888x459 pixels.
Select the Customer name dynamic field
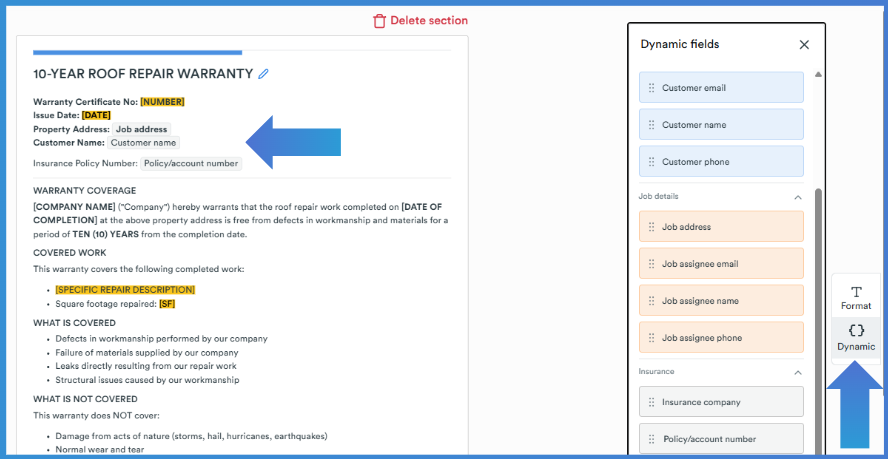pyautogui.click(x=721, y=125)
